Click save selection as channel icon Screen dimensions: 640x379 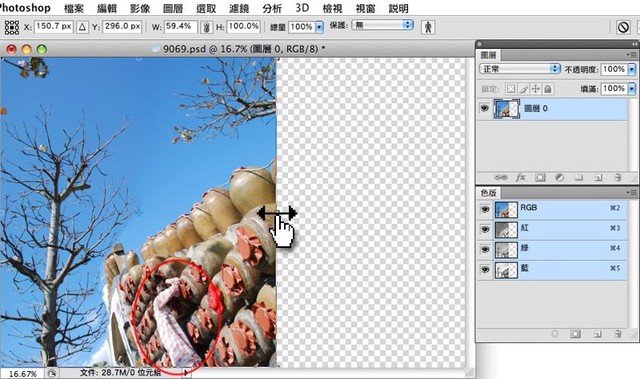(x=576, y=334)
